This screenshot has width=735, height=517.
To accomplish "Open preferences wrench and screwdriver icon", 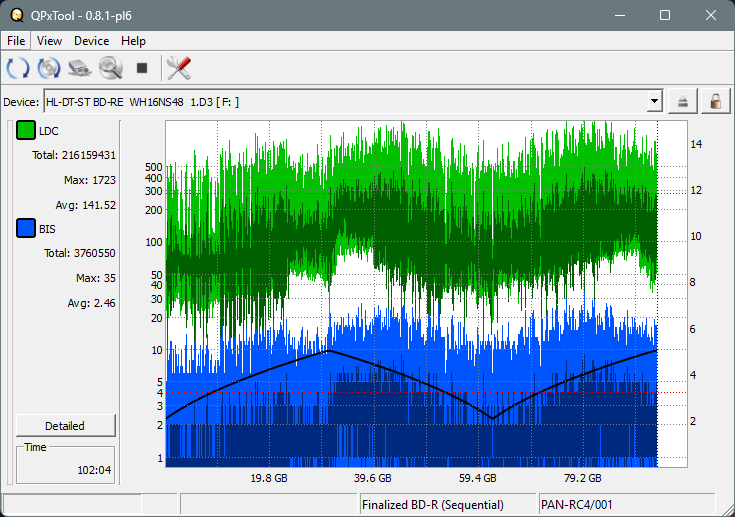I will (x=179, y=68).
